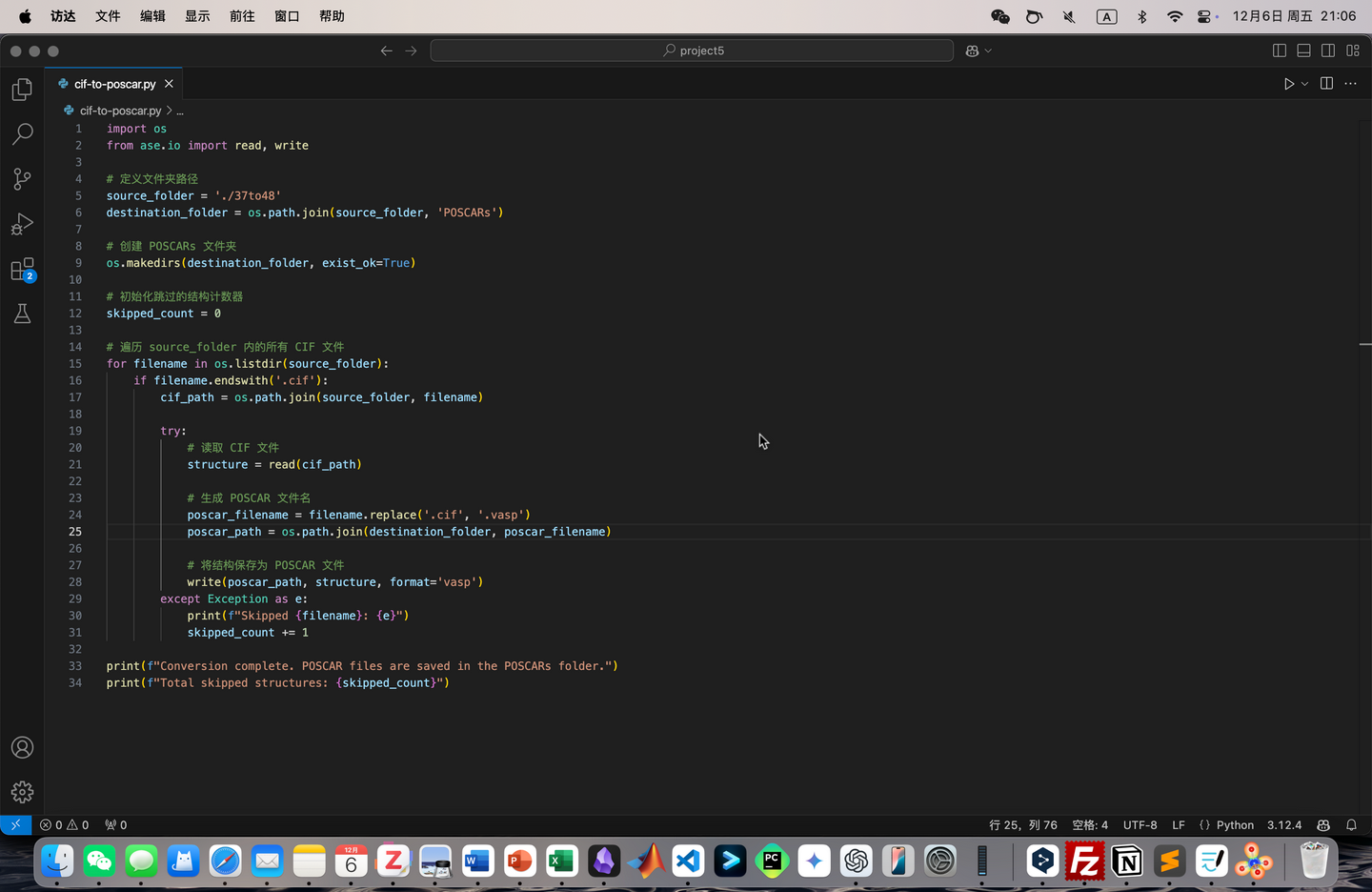Open forwarded ports indicator in status bar

pyautogui.click(x=116, y=825)
